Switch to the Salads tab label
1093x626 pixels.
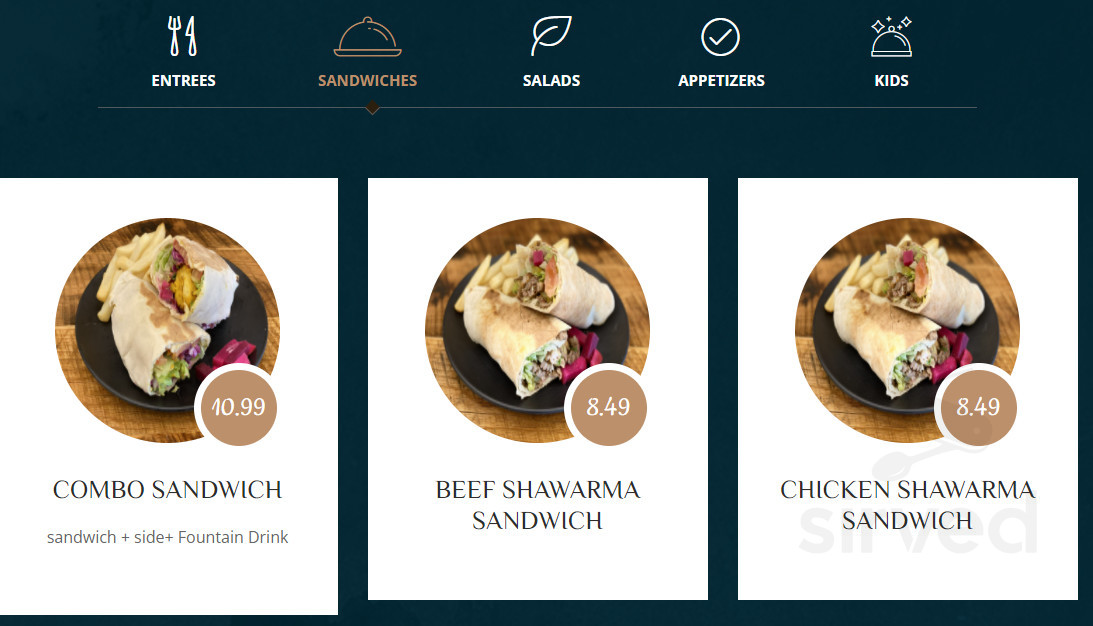pos(551,81)
